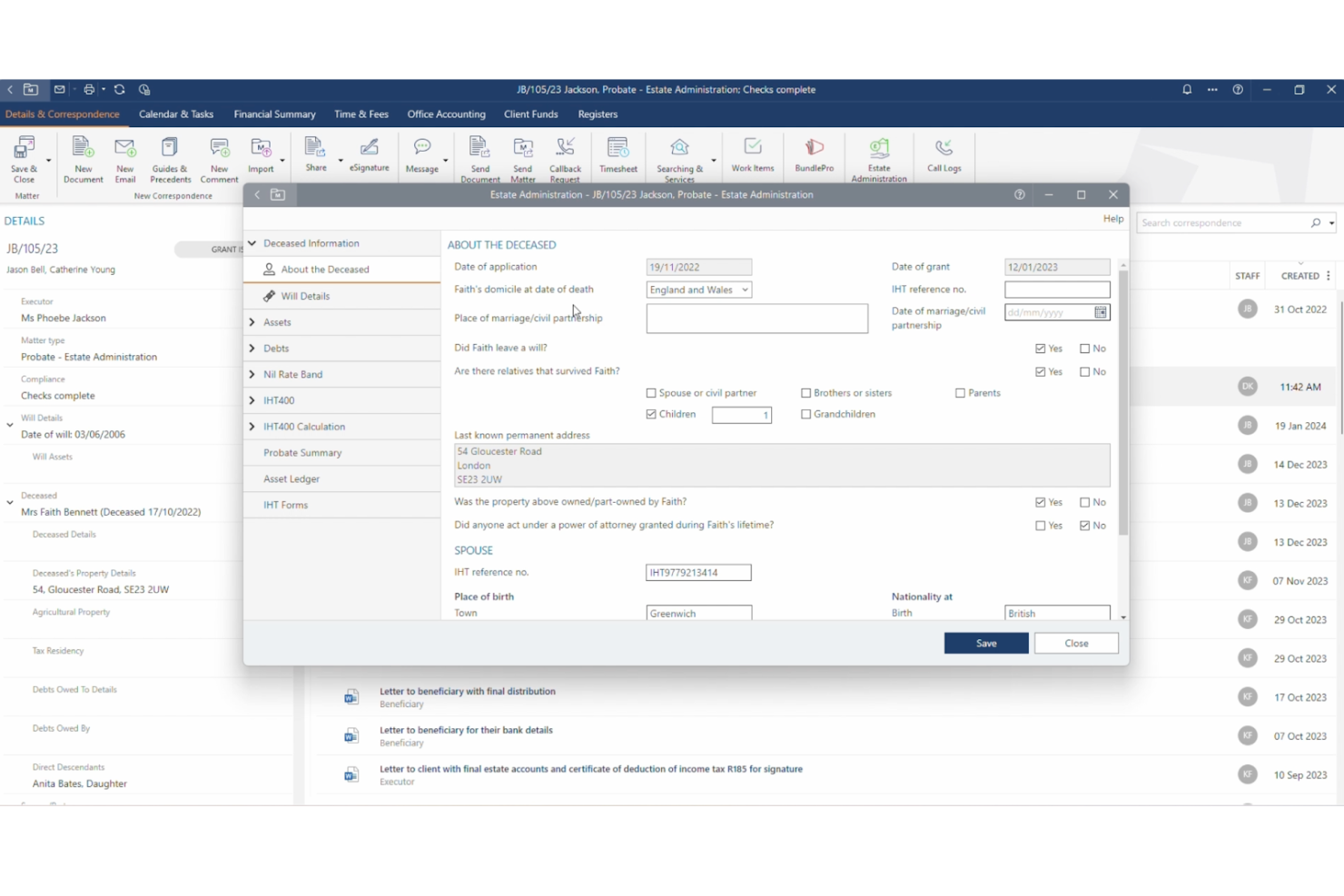Viewport: 1344px width, 896px height.
Task: Open the calendar picker for marriage date
Action: (x=1101, y=312)
